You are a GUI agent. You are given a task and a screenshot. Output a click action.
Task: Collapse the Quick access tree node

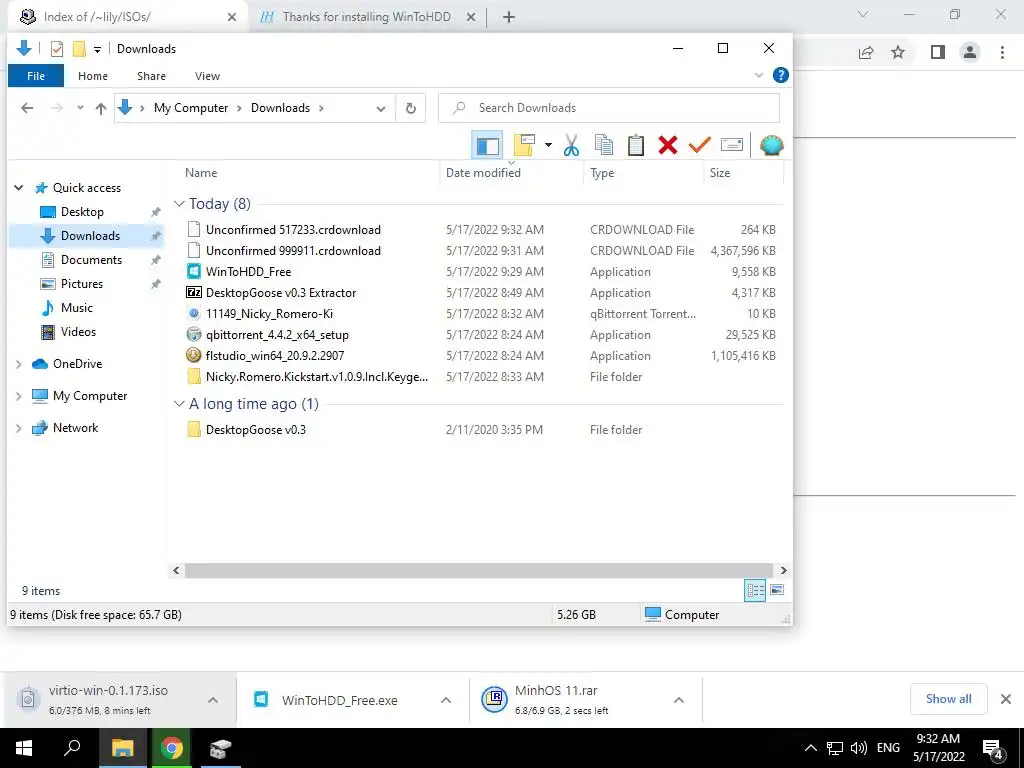click(x=18, y=188)
